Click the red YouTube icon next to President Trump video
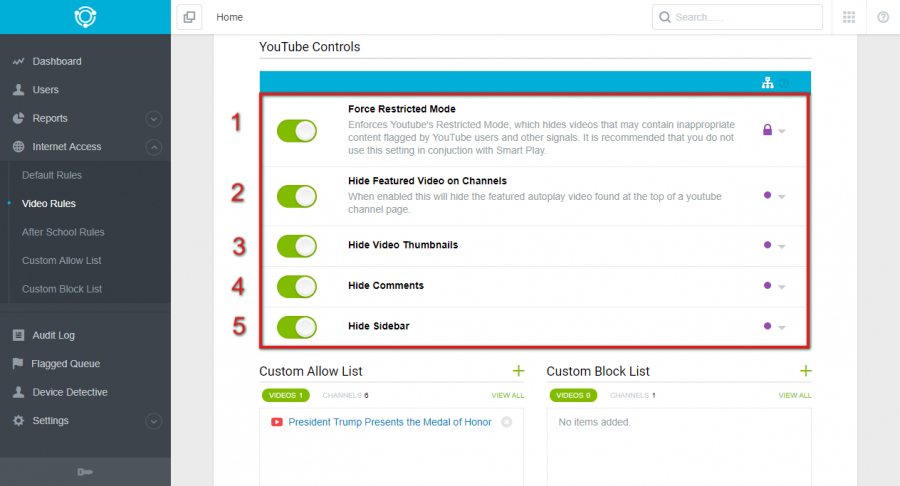This screenshot has height=486, width=900. [x=277, y=422]
